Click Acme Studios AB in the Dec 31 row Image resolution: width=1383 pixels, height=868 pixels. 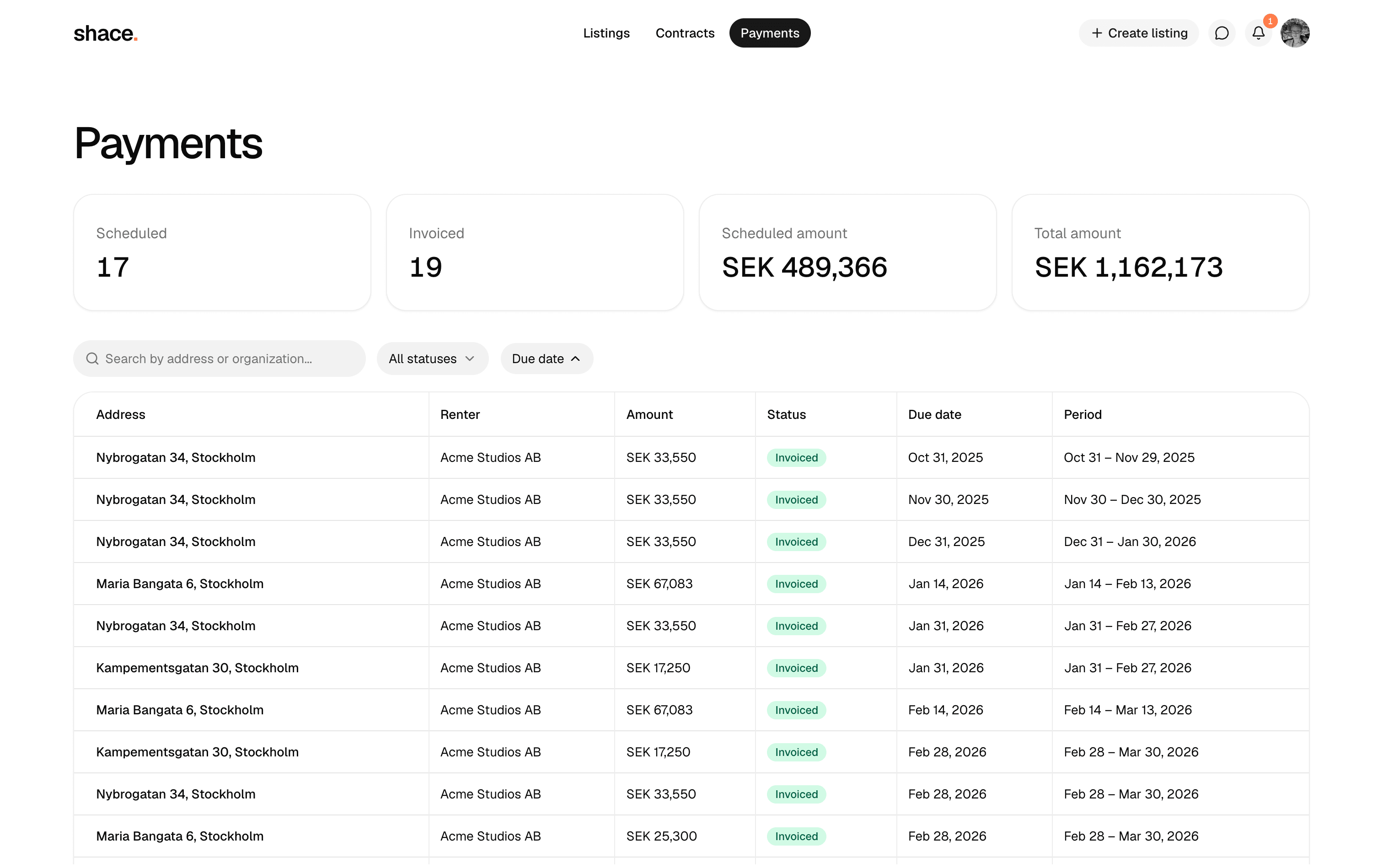pyautogui.click(x=490, y=541)
